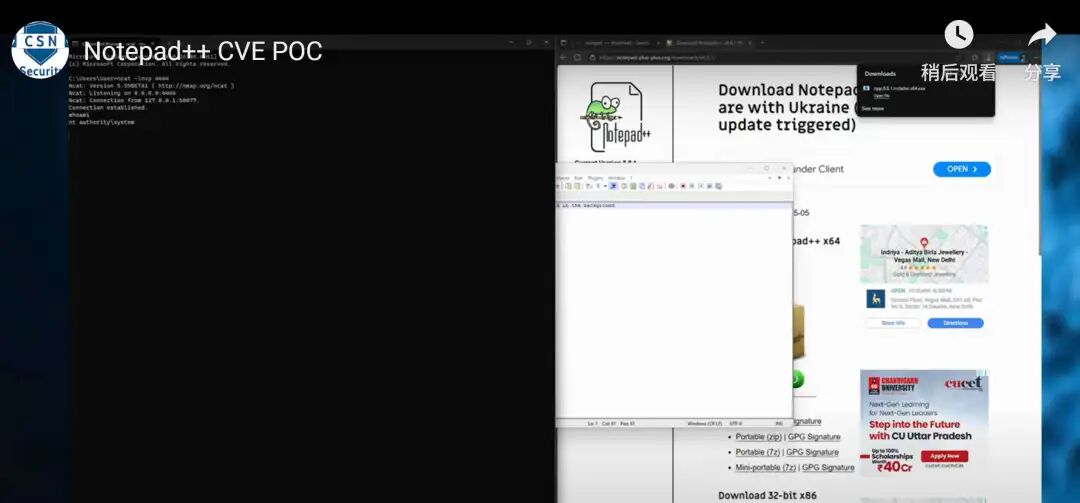Viewport: 1080px width, 503px height.
Task: Open a new browser tab with plus
Action: click(762, 43)
